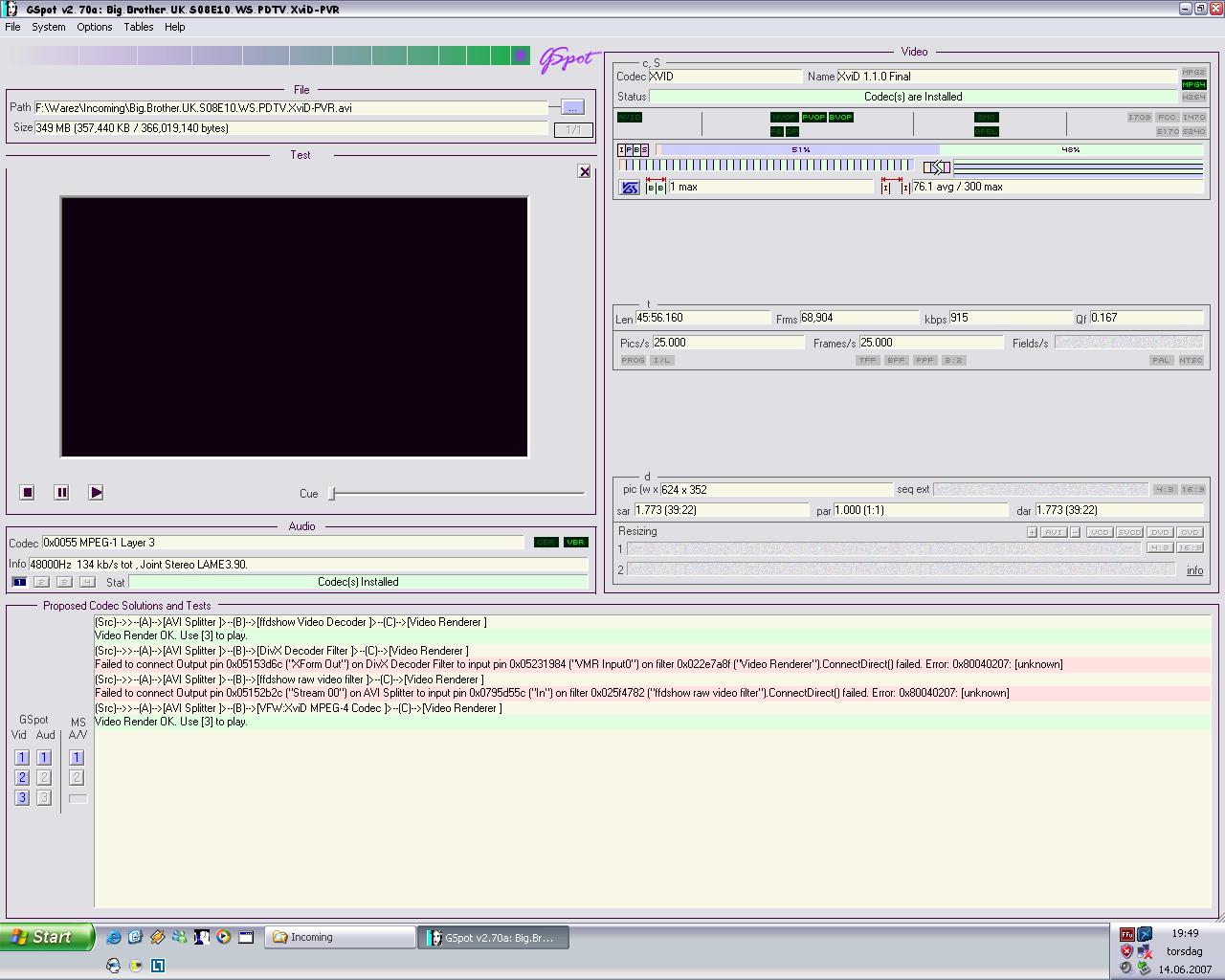Click the PAL indicator

[1161, 360]
